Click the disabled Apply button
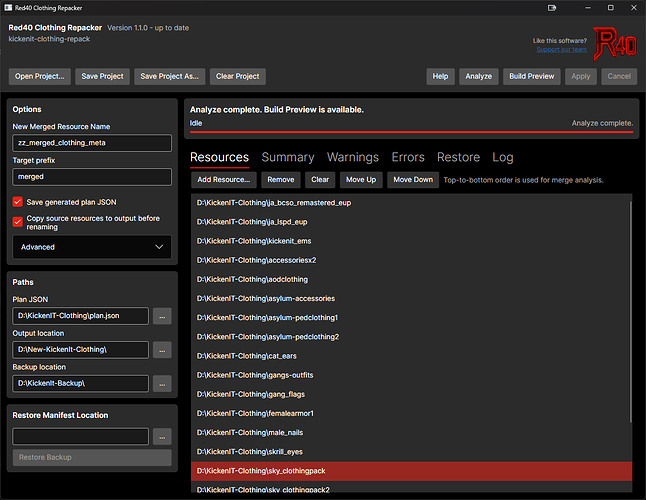Image resolution: width=646 pixels, height=500 pixels. pyautogui.click(x=580, y=77)
